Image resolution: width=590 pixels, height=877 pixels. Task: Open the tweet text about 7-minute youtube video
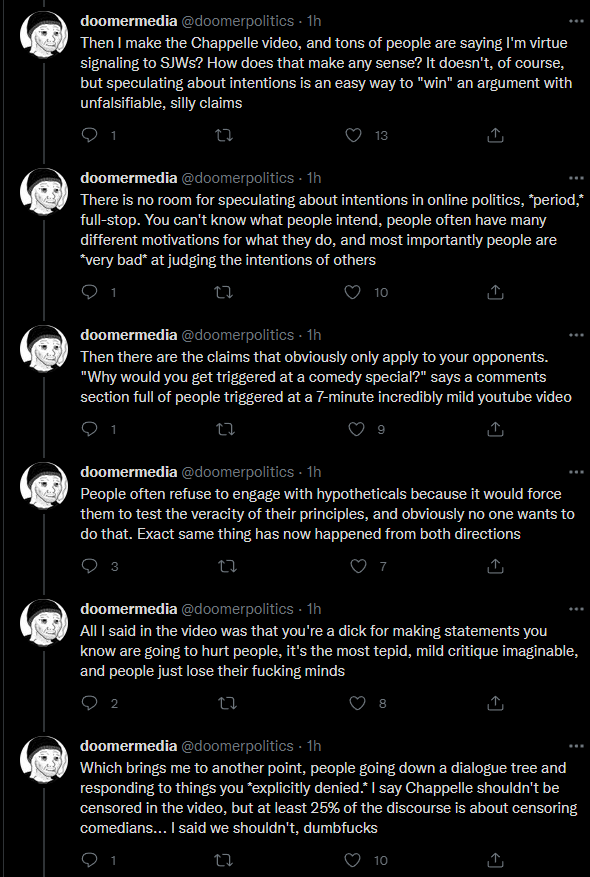pyautogui.click(x=326, y=377)
